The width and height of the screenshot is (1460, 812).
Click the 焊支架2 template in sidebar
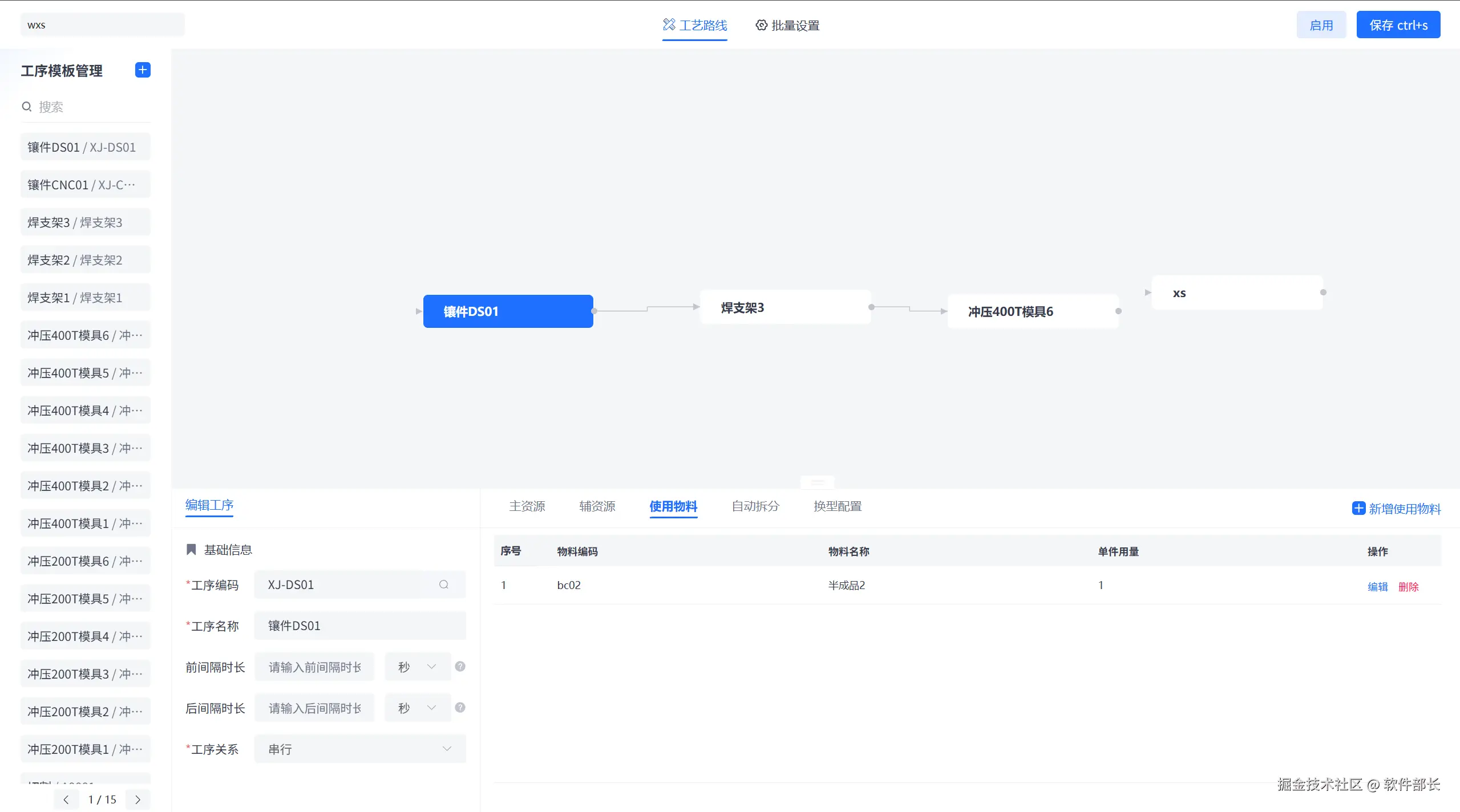(86, 260)
